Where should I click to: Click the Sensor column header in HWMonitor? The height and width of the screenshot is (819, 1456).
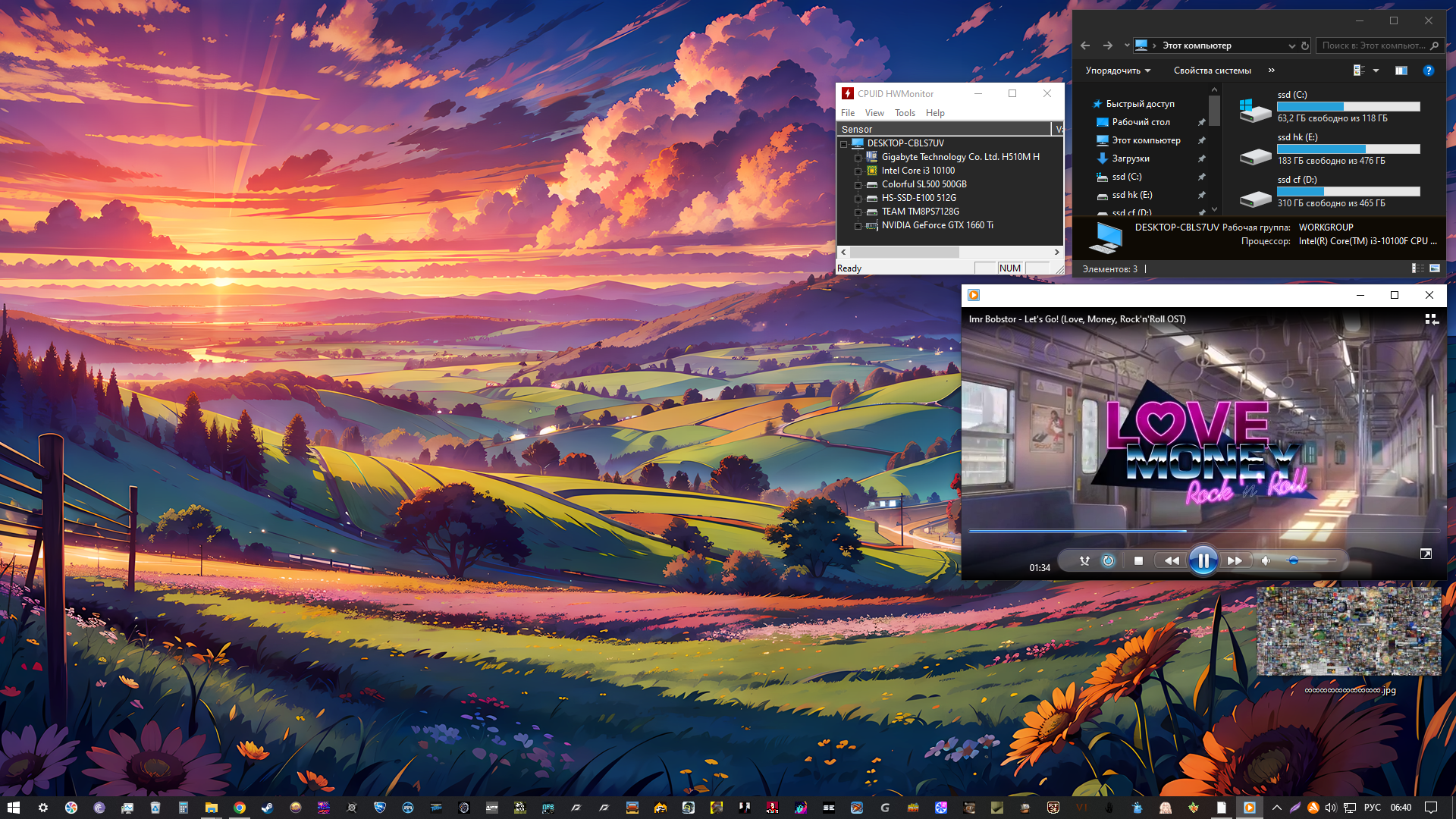(944, 130)
